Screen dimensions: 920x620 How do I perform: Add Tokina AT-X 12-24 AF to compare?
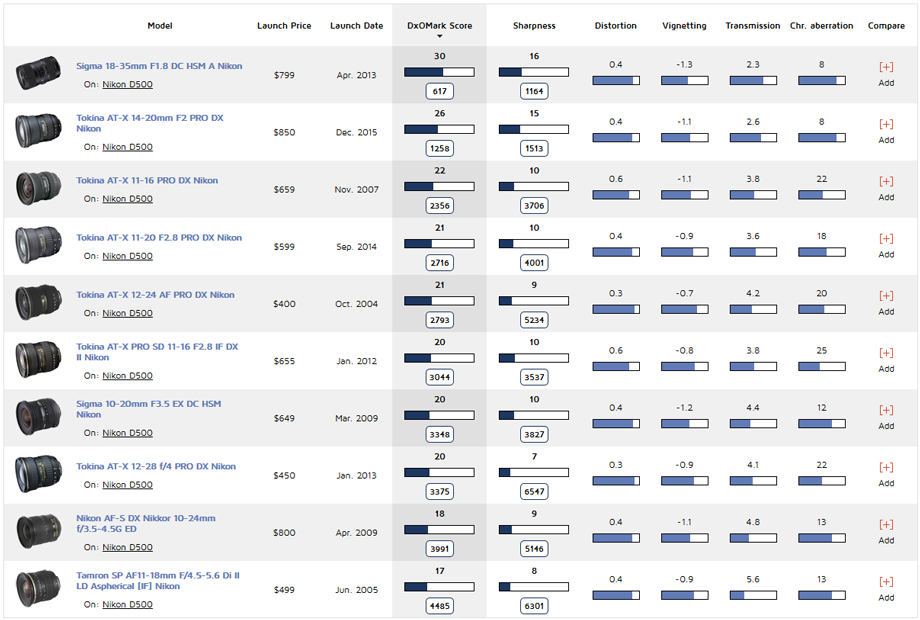pos(886,296)
